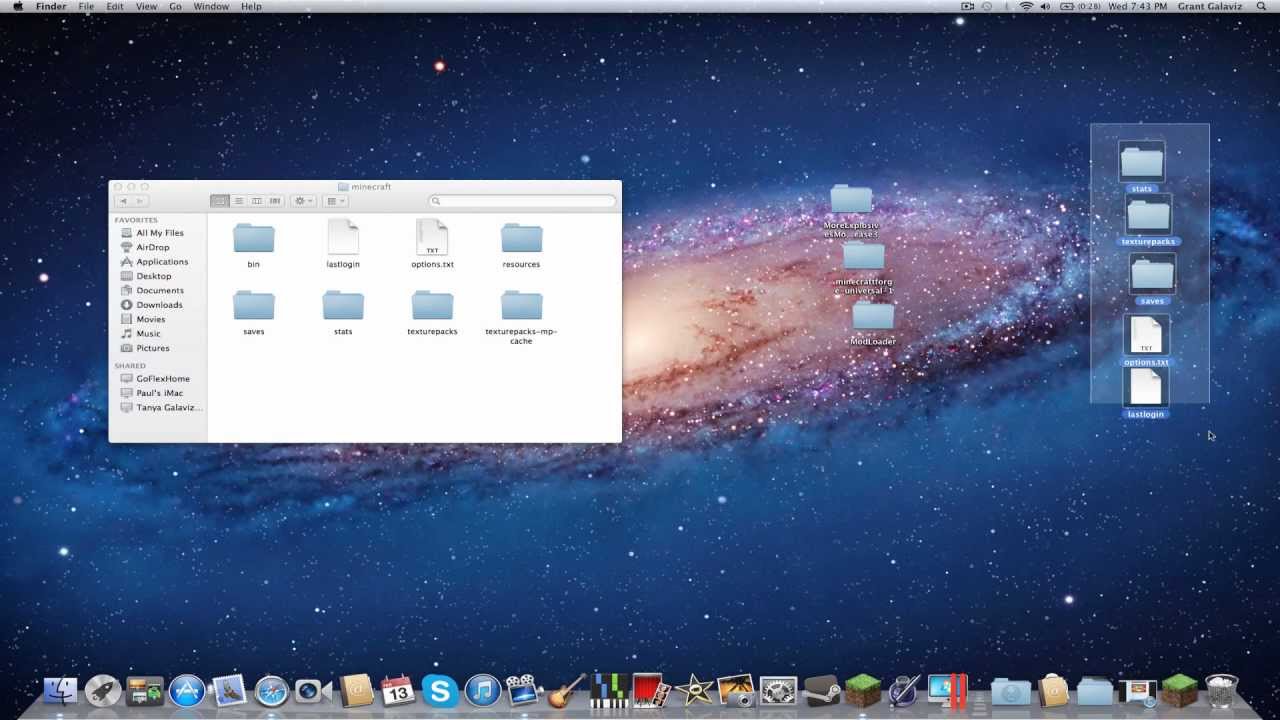This screenshot has height=720, width=1280.
Task: Open the Window menu
Action: [x=211, y=6]
